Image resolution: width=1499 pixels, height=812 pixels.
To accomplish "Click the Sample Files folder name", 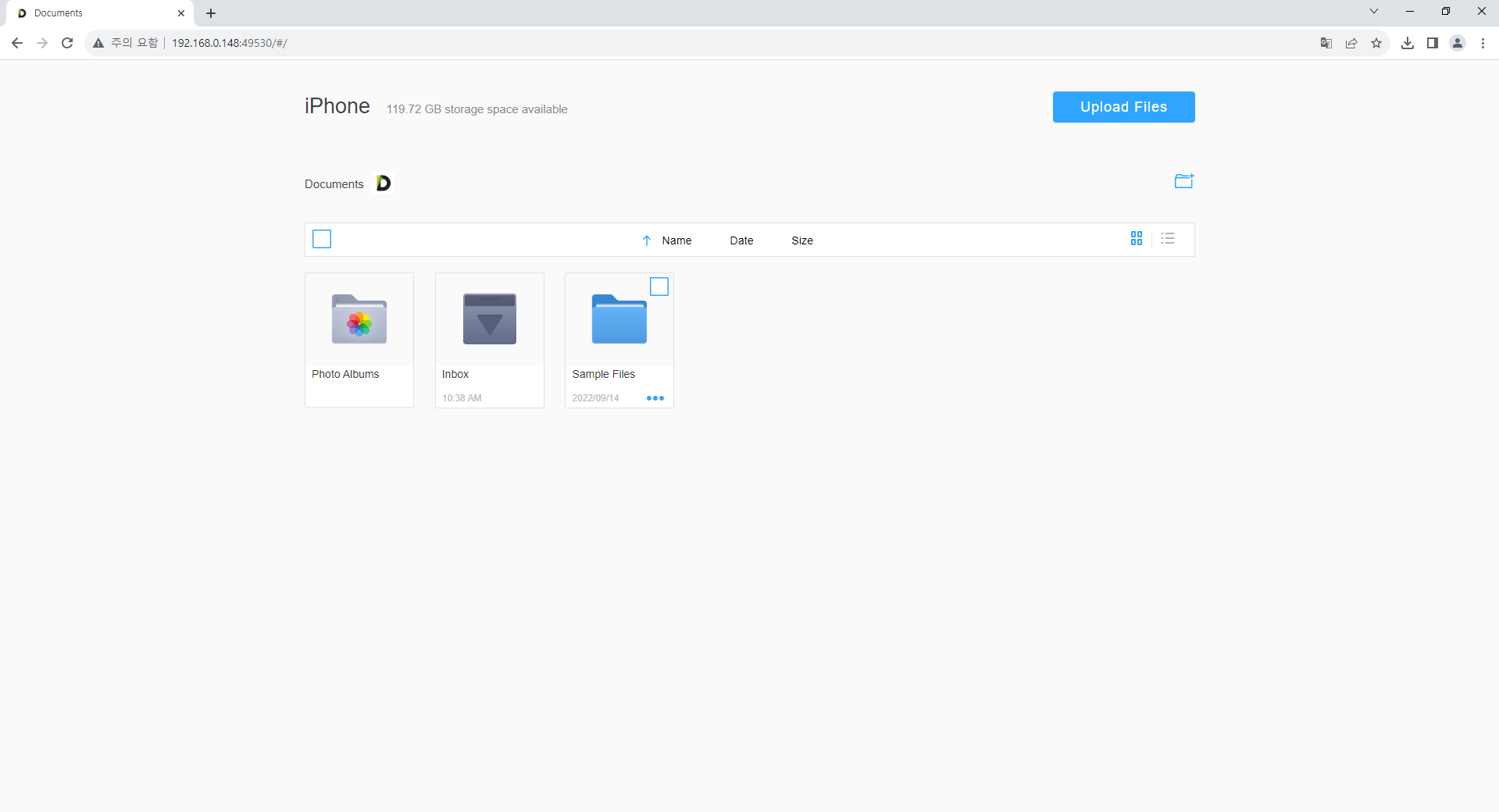I will (604, 374).
